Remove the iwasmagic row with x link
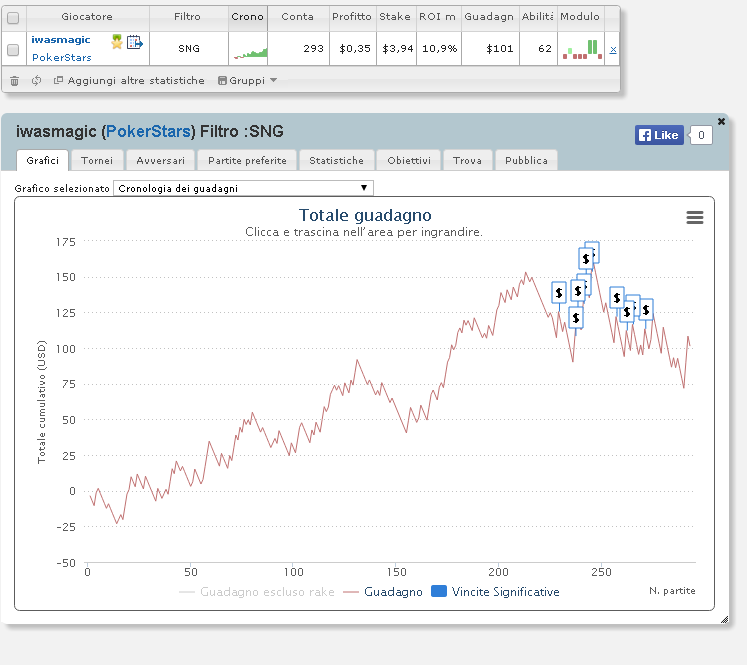Image resolution: width=747 pixels, height=665 pixels. point(613,50)
